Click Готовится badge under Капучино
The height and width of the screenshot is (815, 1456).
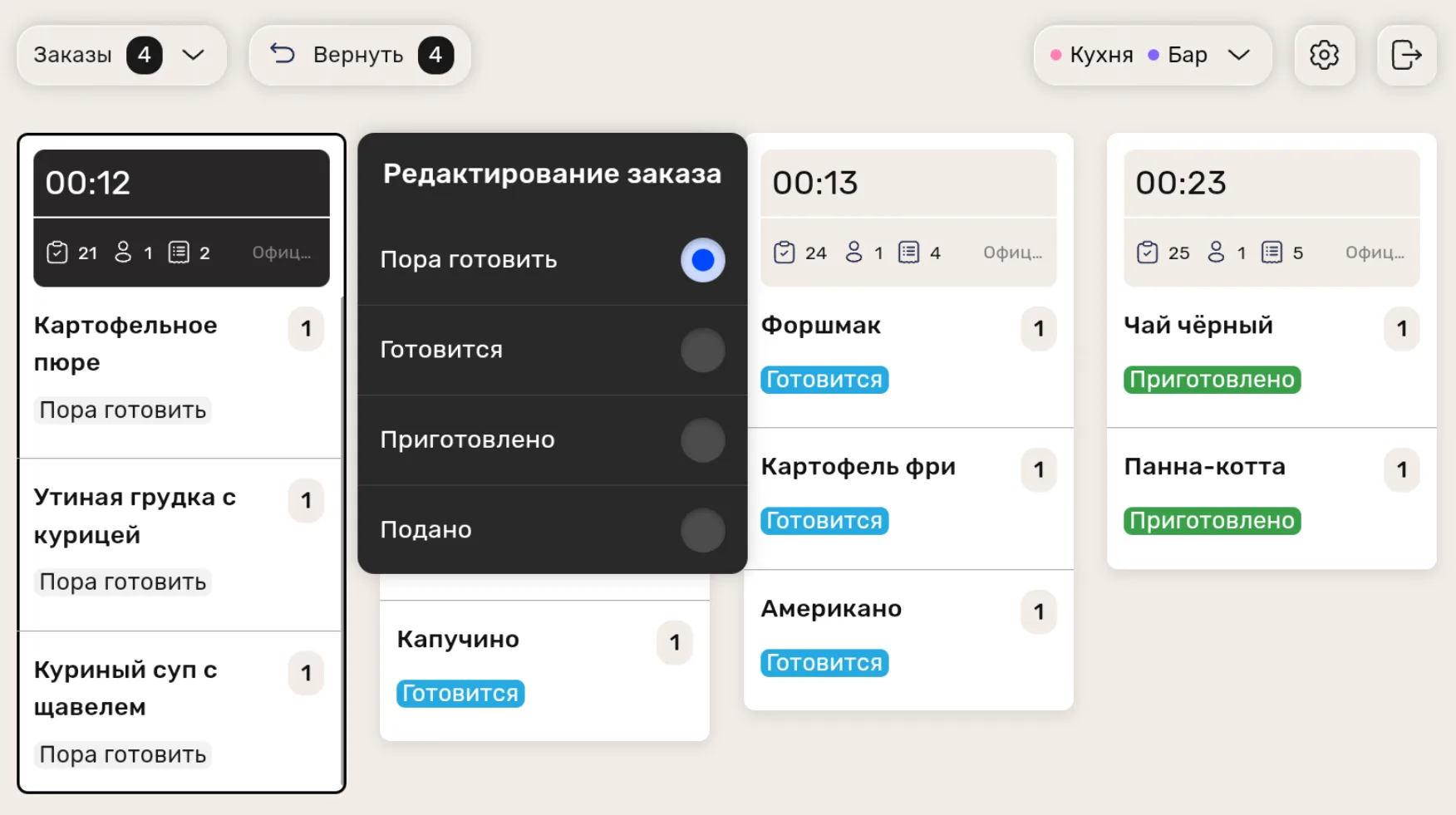point(460,694)
